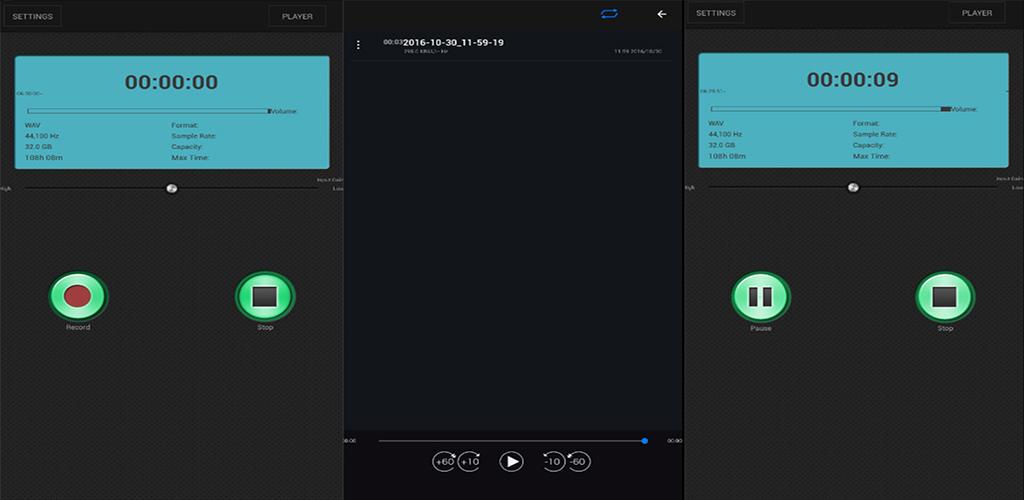This screenshot has height=500, width=1024.
Task: Play the selected recording
Action: point(511,461)
